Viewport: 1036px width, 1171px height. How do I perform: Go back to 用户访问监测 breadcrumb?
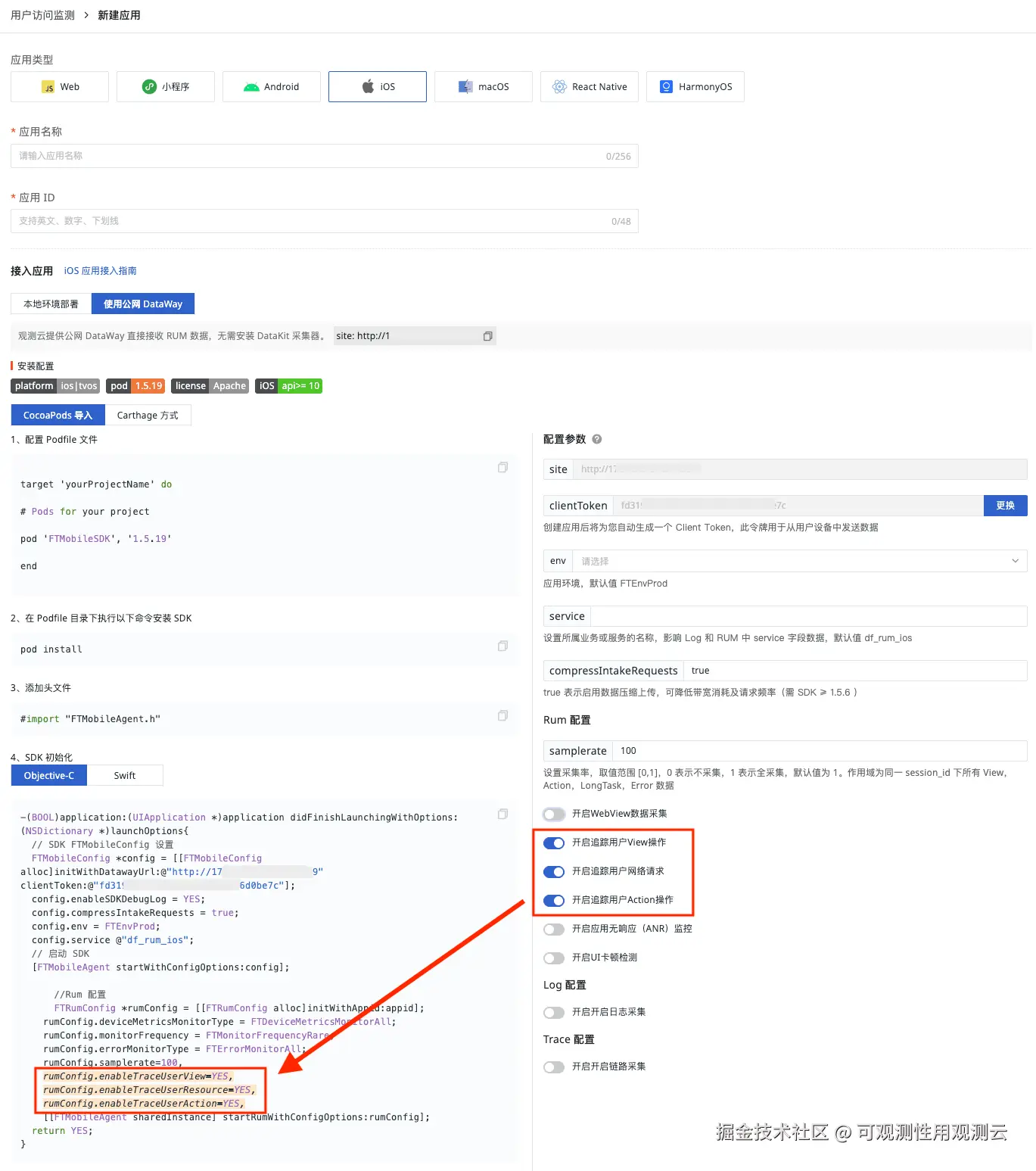tap(43, 15)
